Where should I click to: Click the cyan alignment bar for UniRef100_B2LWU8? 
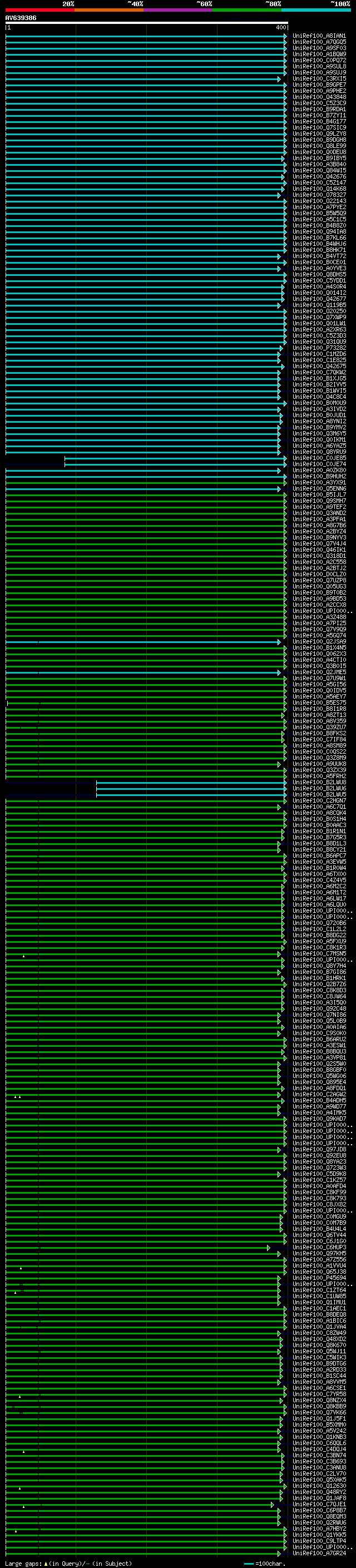click(x=192, y=782)
